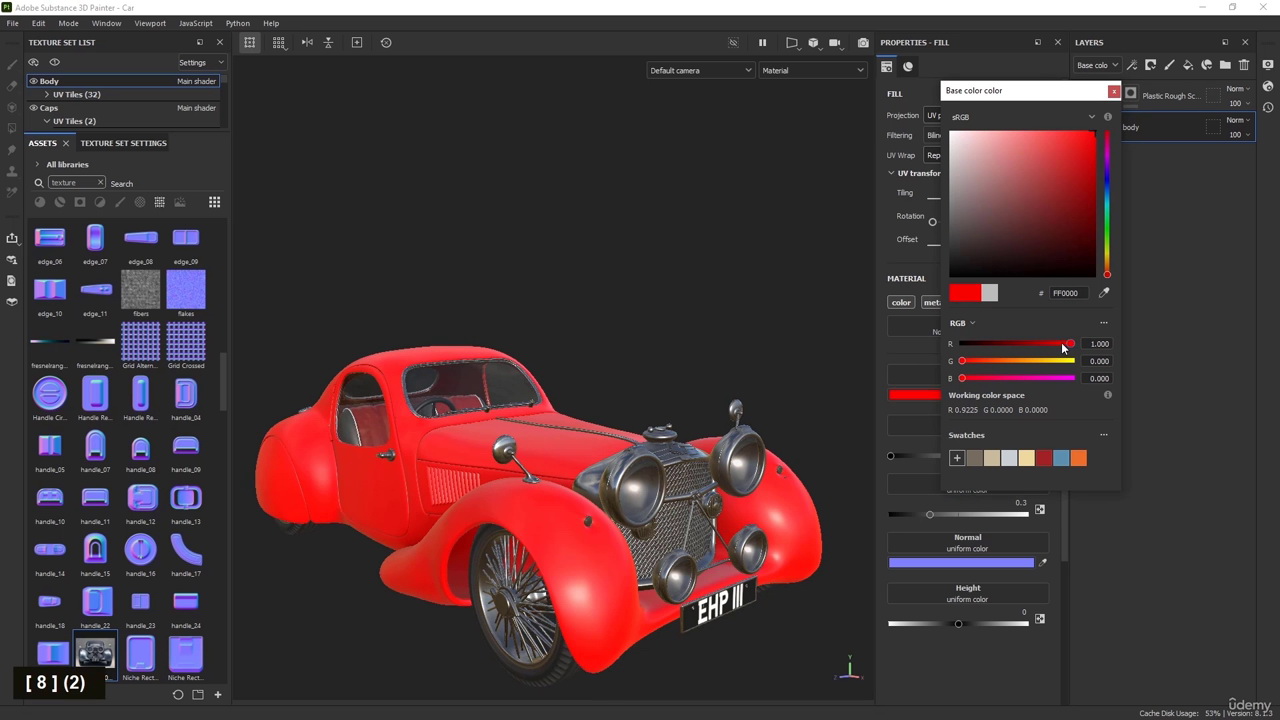Hide the Caps texture set
The width and height of the screenshot is (1280, 720).
coord(33,107)
